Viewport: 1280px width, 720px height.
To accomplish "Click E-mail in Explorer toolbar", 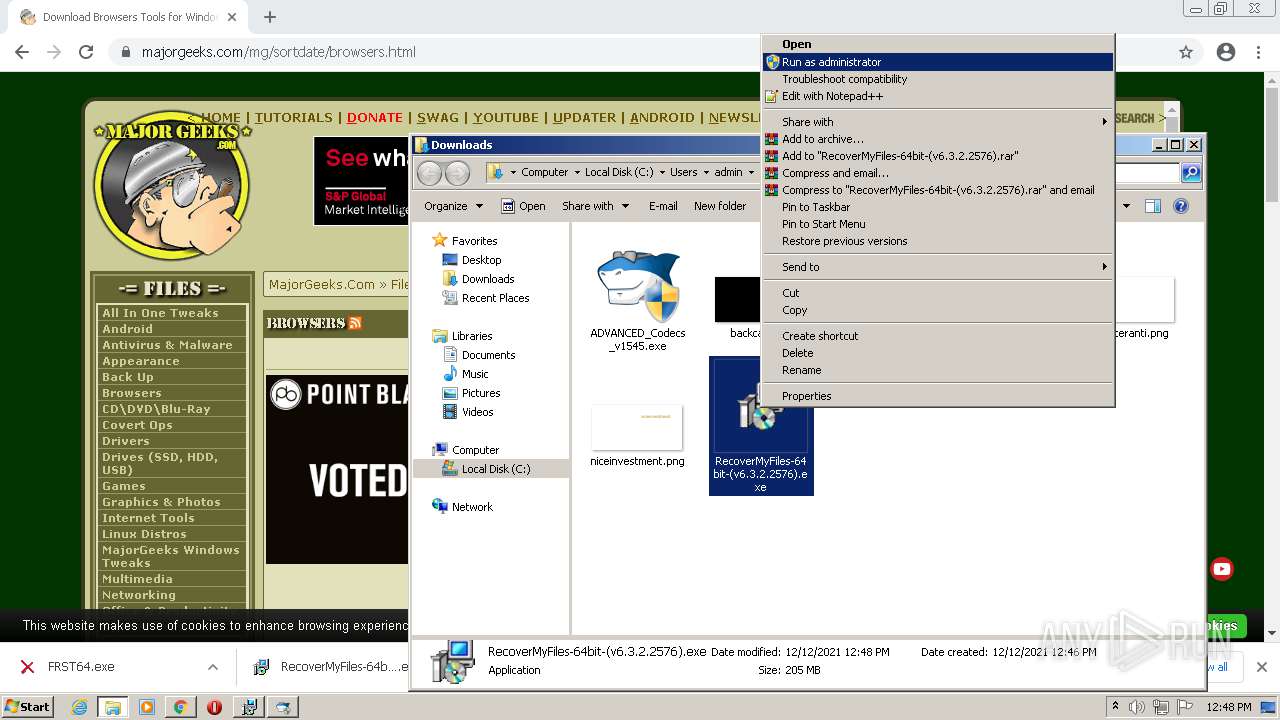I will point(663,206).
